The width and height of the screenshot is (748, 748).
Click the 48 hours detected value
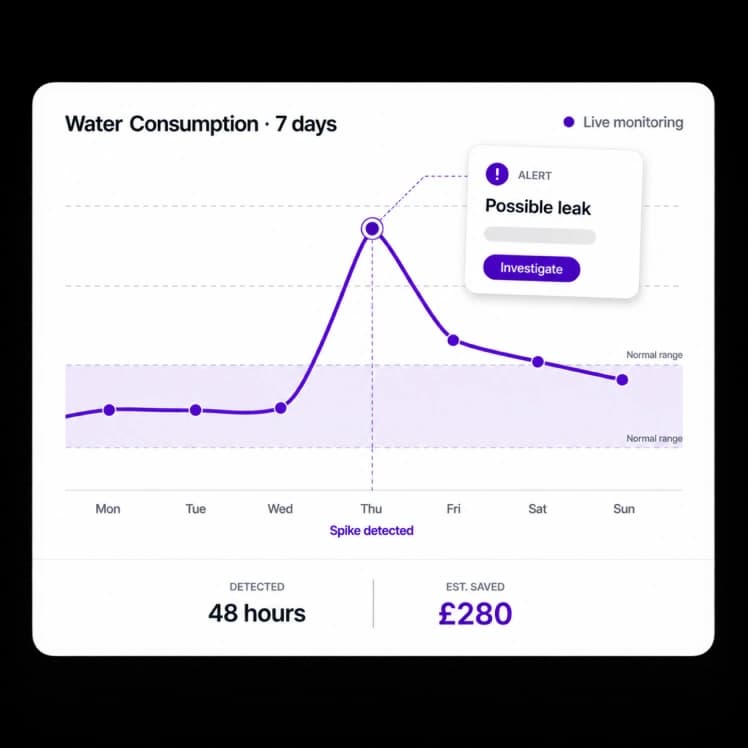[x=257, y=613]
